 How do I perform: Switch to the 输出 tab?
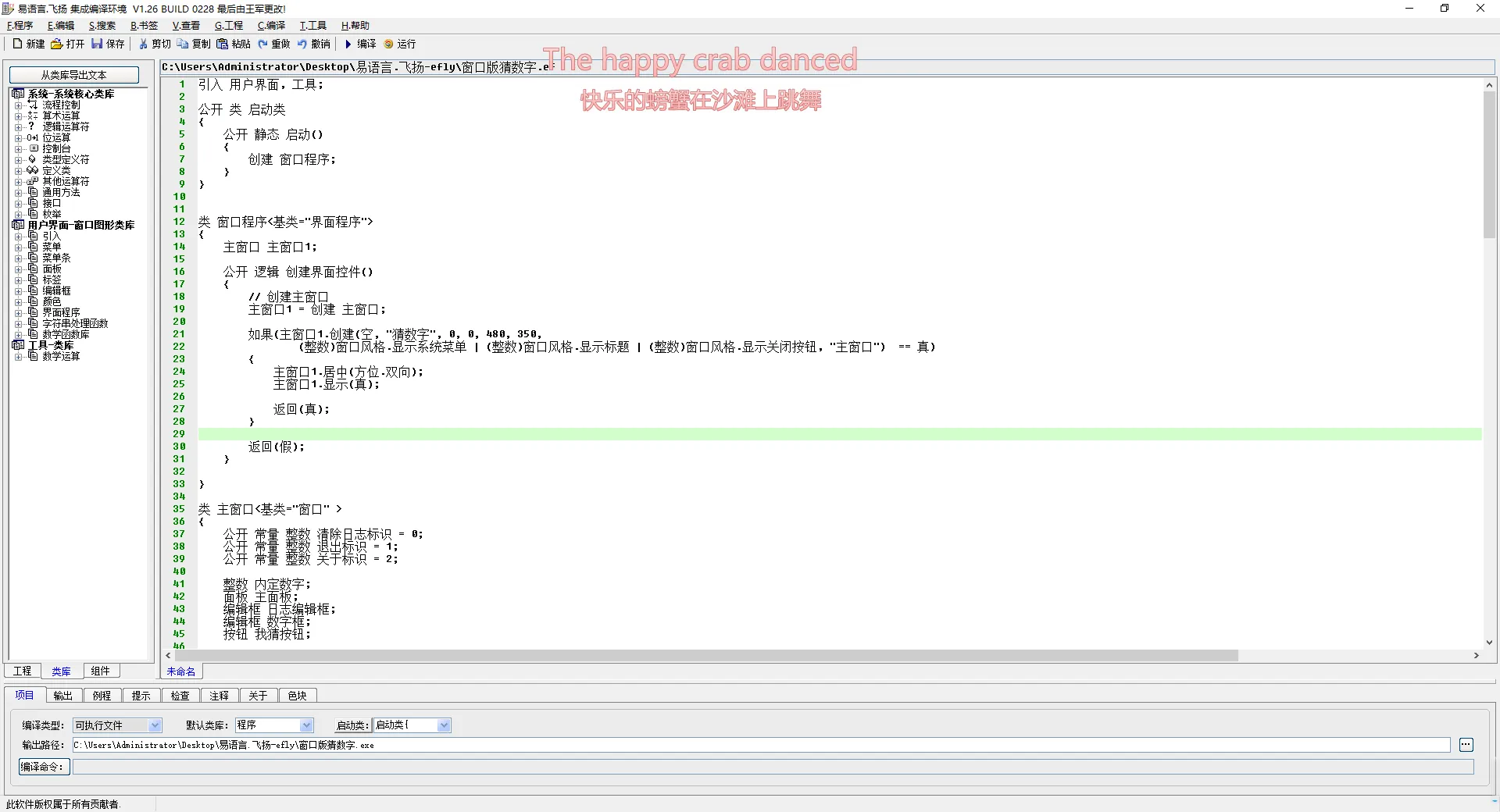click(x=62, y=696)
